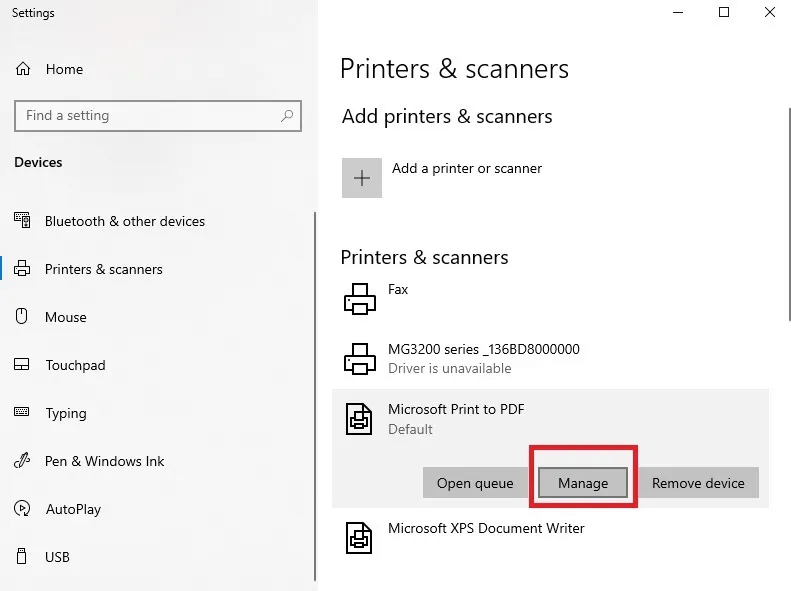Click the search magnifier icon
The image size is (791, 591).
point(287,116)
